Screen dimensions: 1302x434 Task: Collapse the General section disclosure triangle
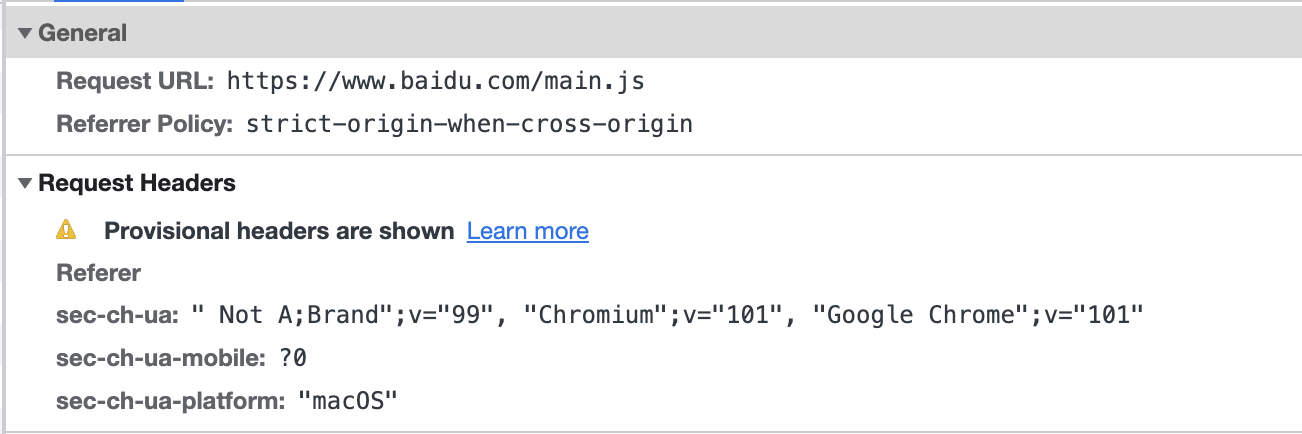(25, 34)
